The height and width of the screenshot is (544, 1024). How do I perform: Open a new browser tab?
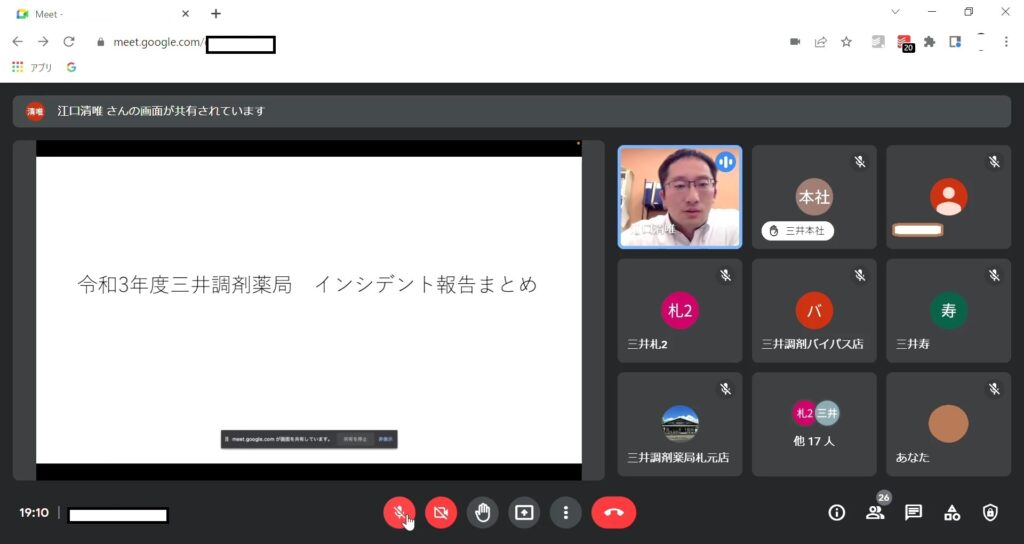coord(216,14)
